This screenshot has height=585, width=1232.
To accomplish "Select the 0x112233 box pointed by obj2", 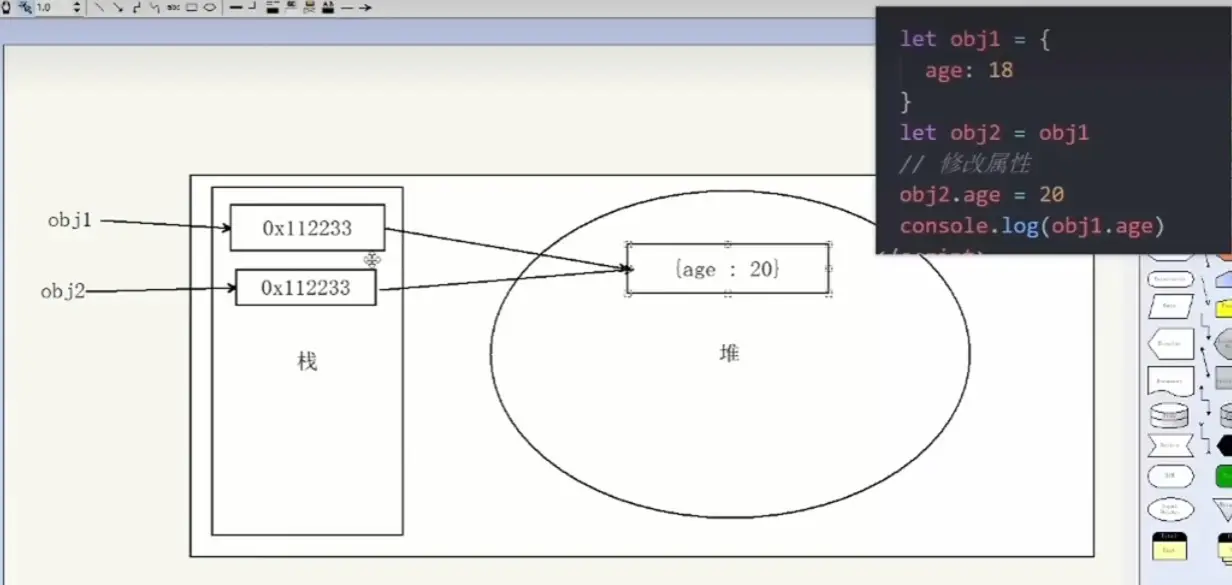I will (x=306, y=287).
